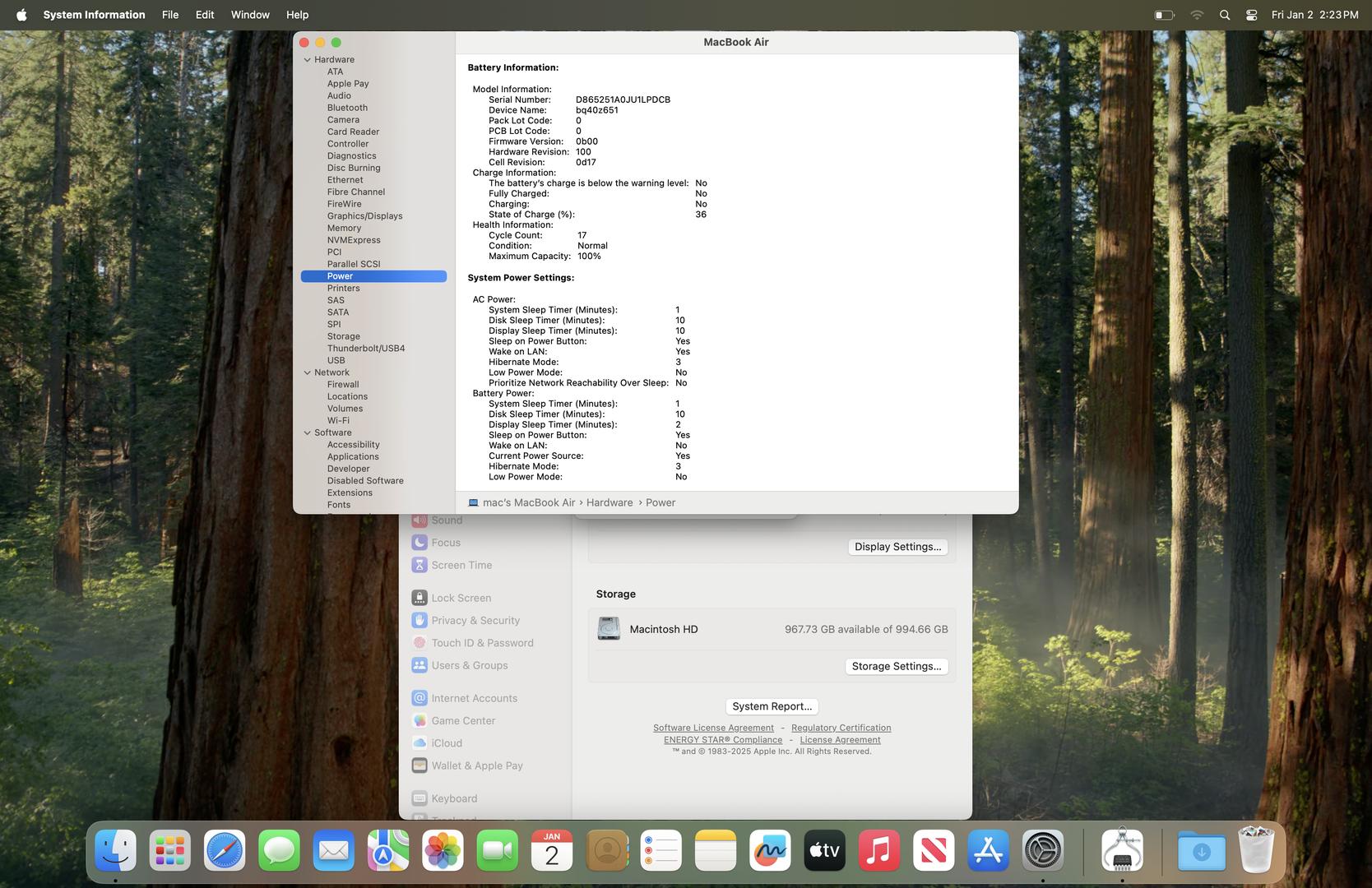
Task: Open Safari from the Dock
Action: pos(225,851)
